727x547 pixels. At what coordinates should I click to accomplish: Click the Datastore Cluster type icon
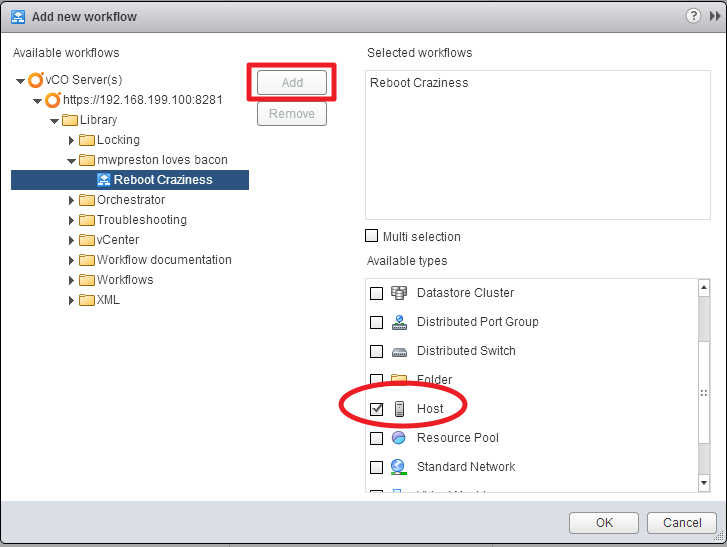(399, 293)
